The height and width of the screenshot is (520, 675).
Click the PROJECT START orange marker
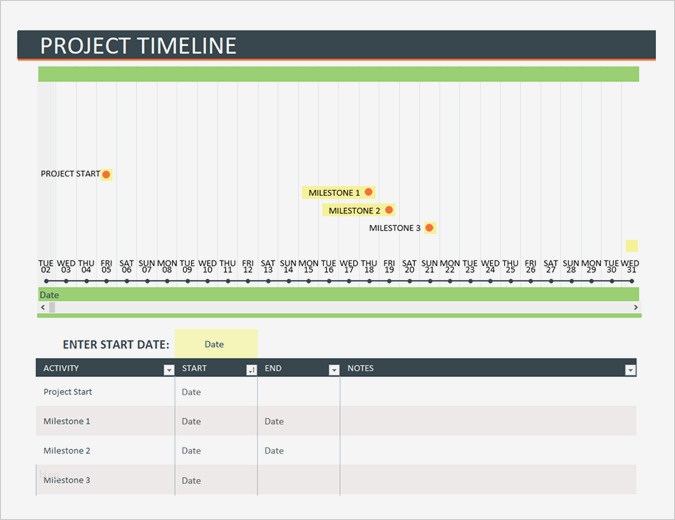[x=106, y=174]
